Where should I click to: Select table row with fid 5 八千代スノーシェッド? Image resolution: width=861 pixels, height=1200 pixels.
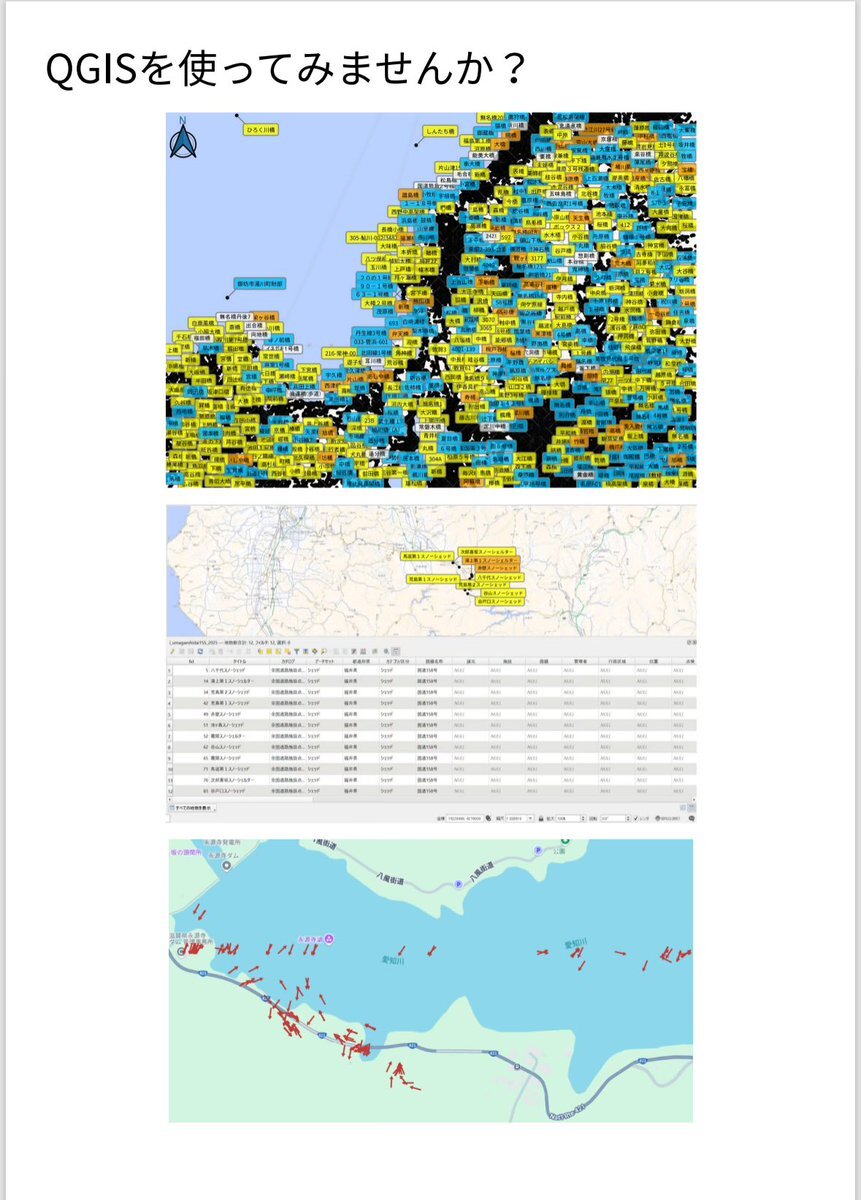click(x=431, y=671)
